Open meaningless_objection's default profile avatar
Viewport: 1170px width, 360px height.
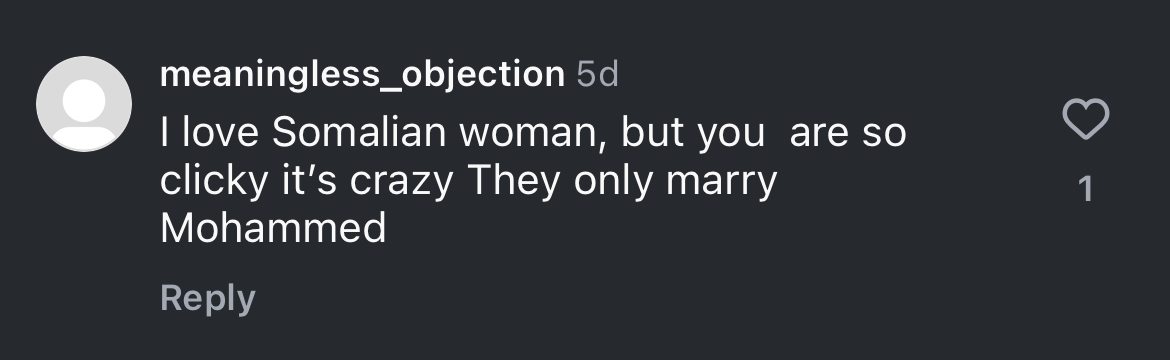click(x=84, y=104)
